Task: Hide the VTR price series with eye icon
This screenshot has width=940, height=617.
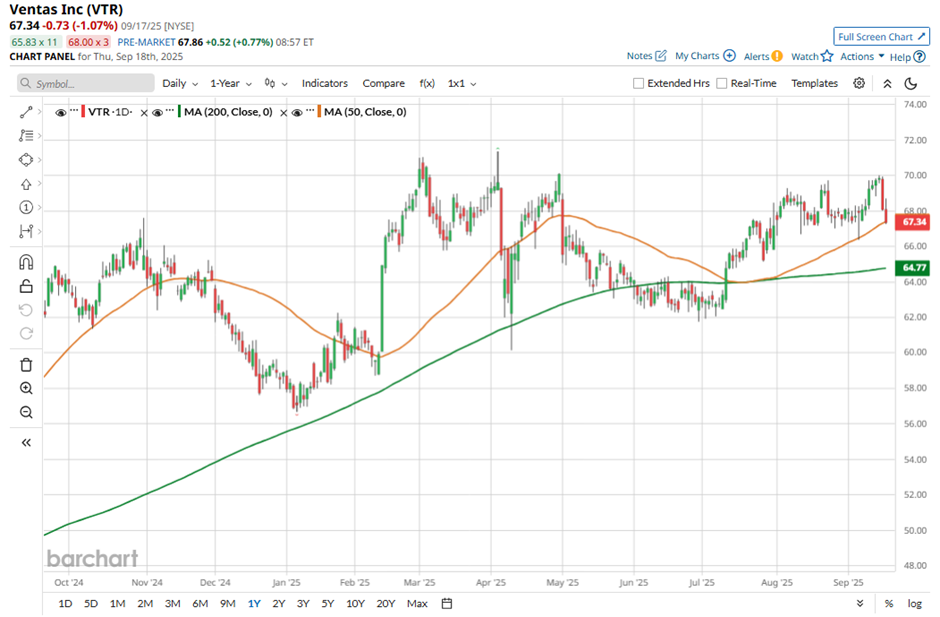Action: coord(61,113)
